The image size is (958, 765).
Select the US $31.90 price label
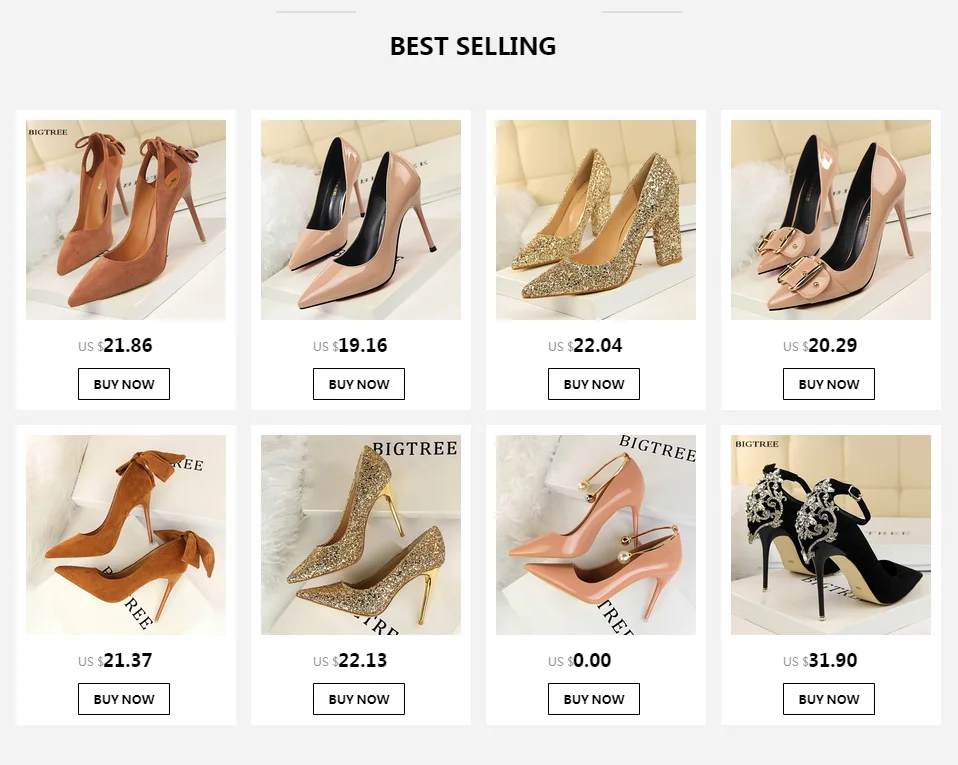pos(820,661)
